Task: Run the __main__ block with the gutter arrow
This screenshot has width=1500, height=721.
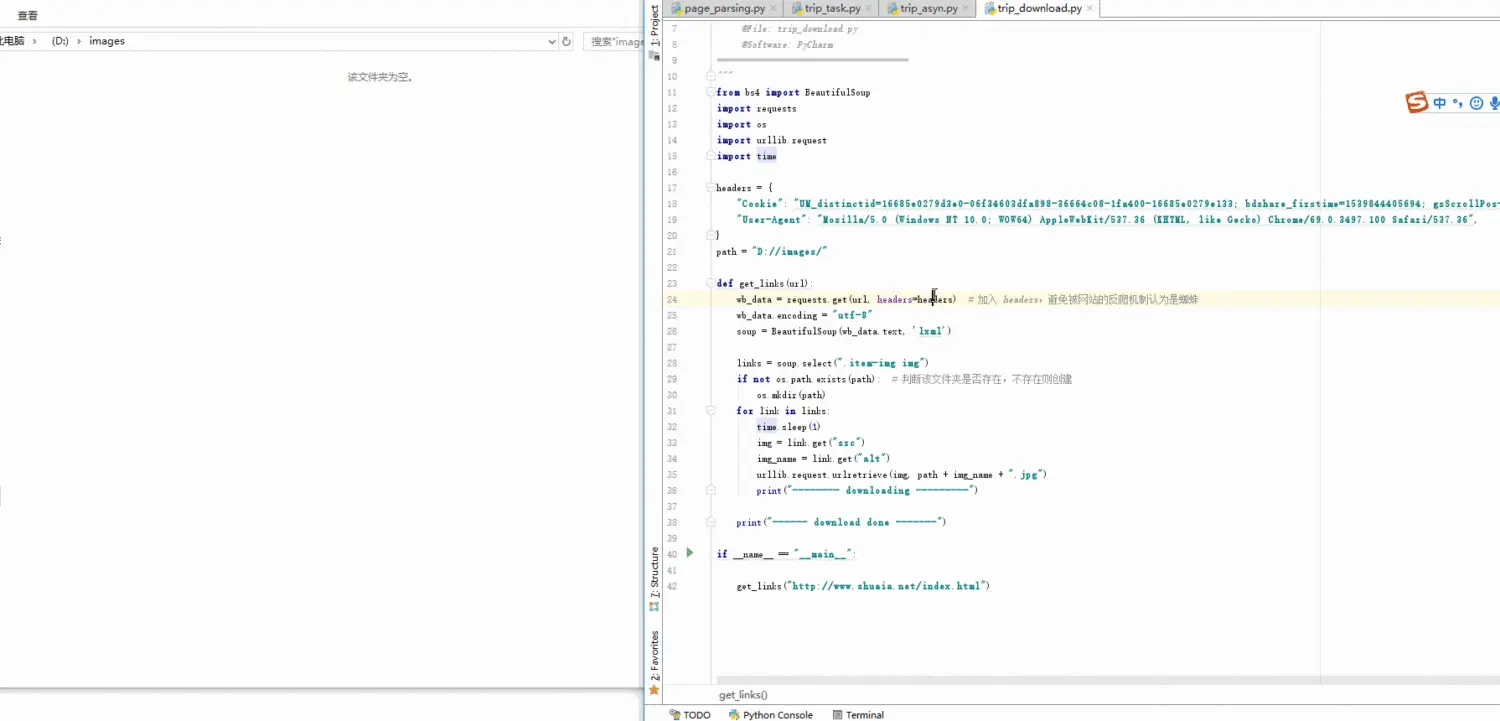Action: pos(689,553)
